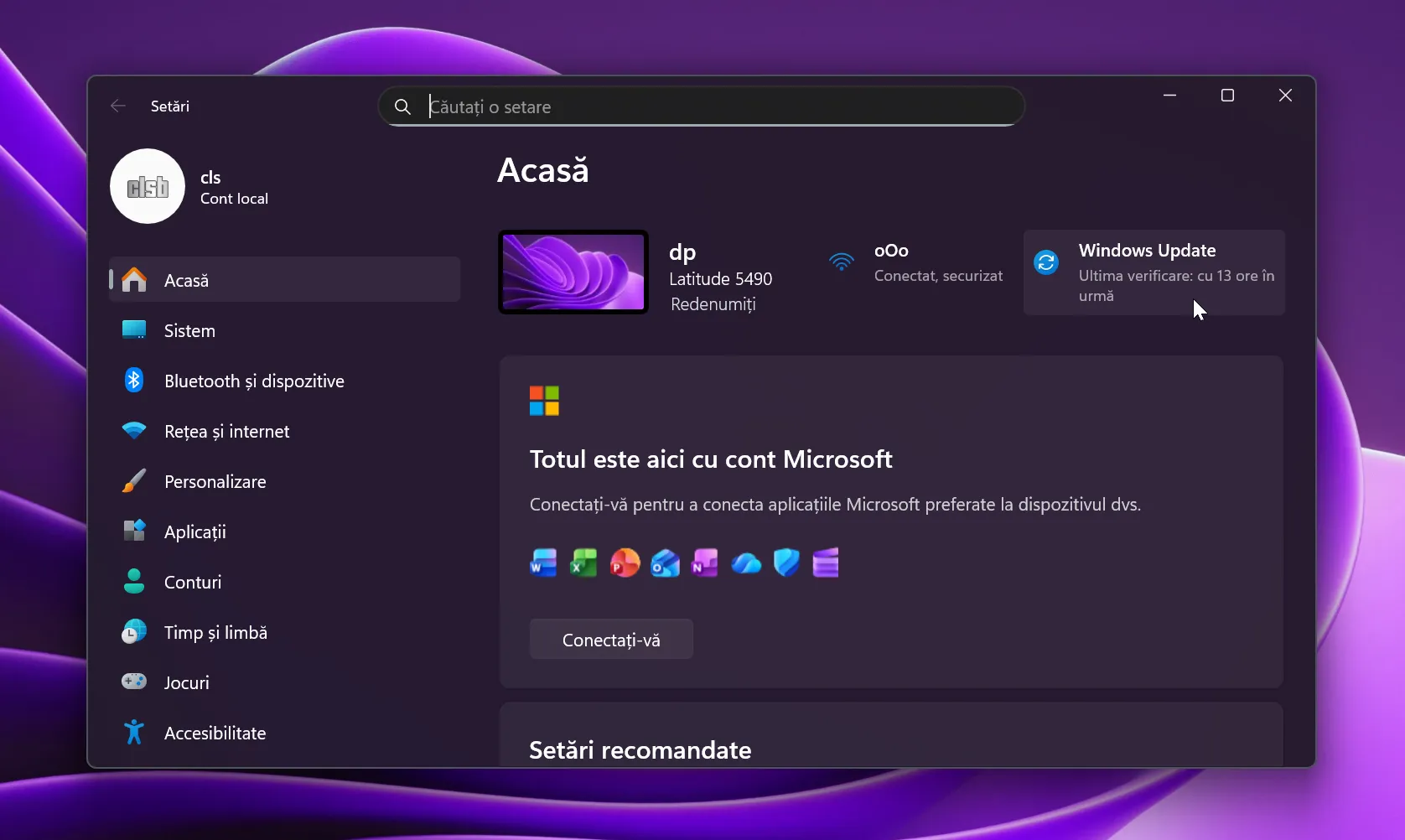The image size is (1405, 840).
Task: Click the OneNote app icon
Action: [x=705, y=563]
